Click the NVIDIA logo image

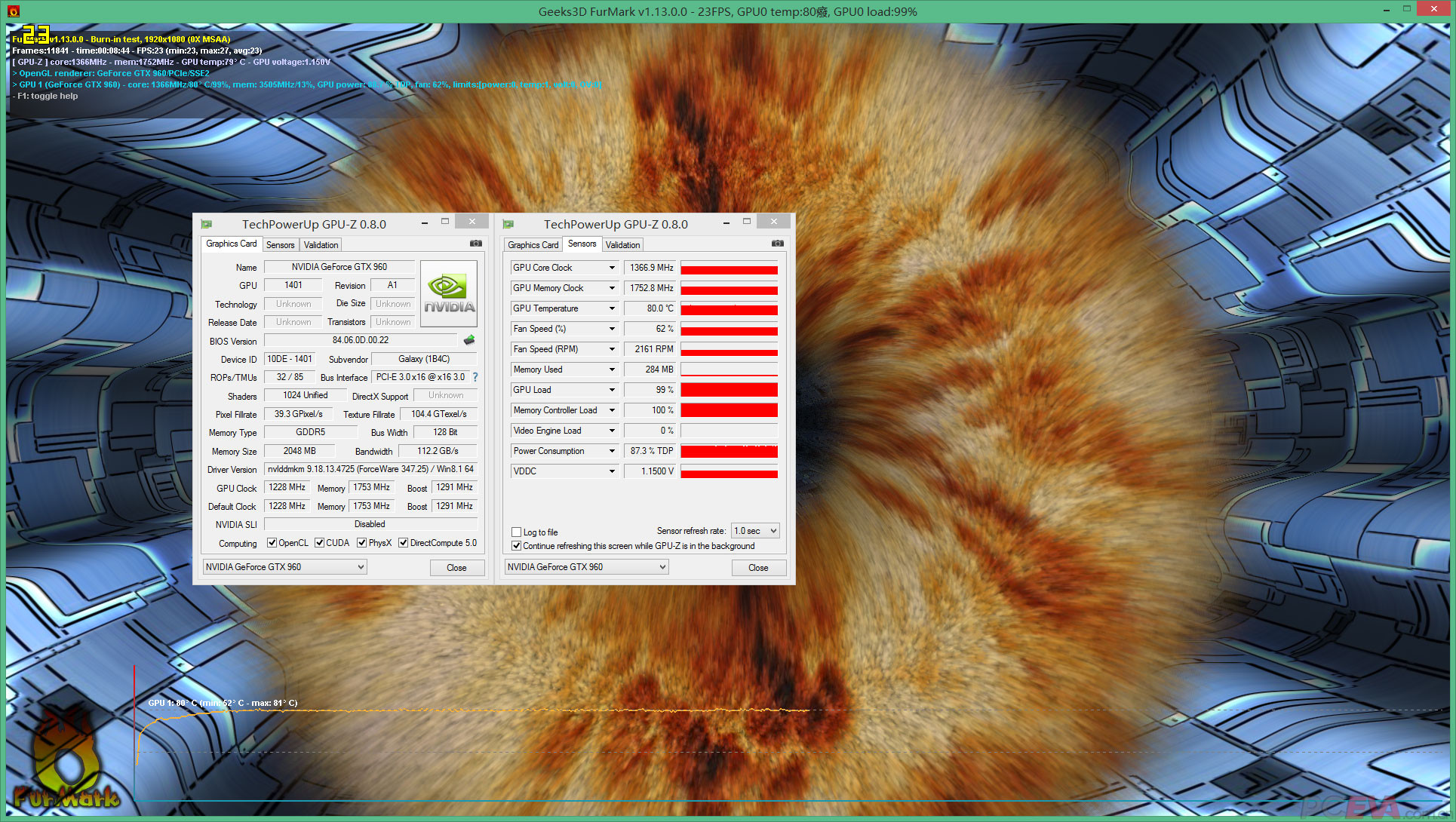449,293
